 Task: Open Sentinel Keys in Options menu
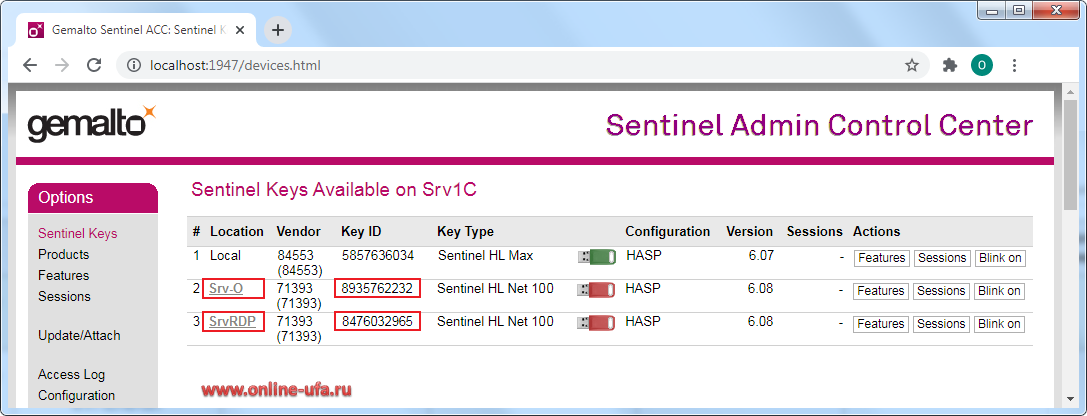(78, 234)
